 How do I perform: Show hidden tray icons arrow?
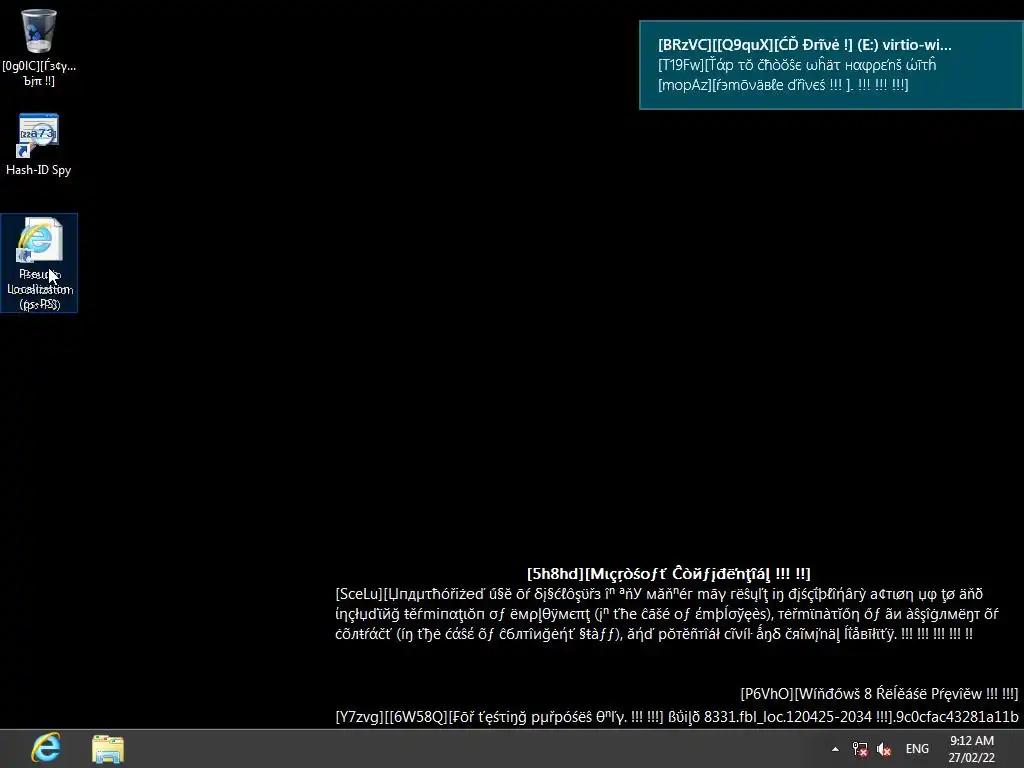coord(835,749)
